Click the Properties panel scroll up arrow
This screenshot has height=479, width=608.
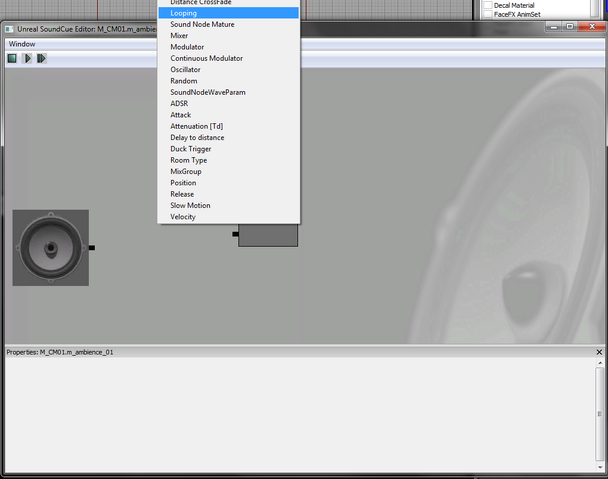coord(600,363)
